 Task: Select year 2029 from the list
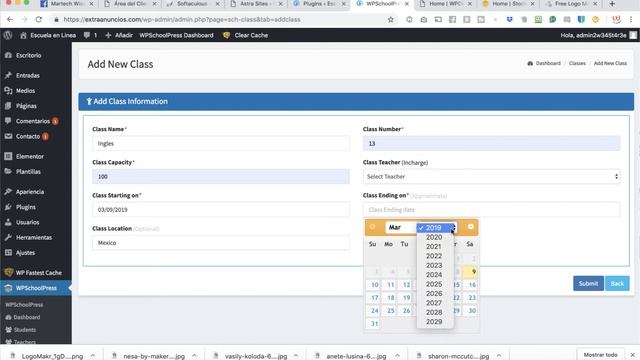[x=434, y=322]
